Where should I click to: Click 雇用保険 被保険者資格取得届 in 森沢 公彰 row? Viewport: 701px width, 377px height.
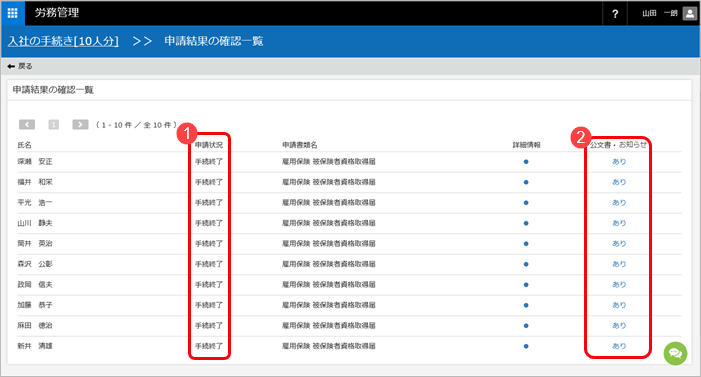pyautogui.click(x=329, y=264)
